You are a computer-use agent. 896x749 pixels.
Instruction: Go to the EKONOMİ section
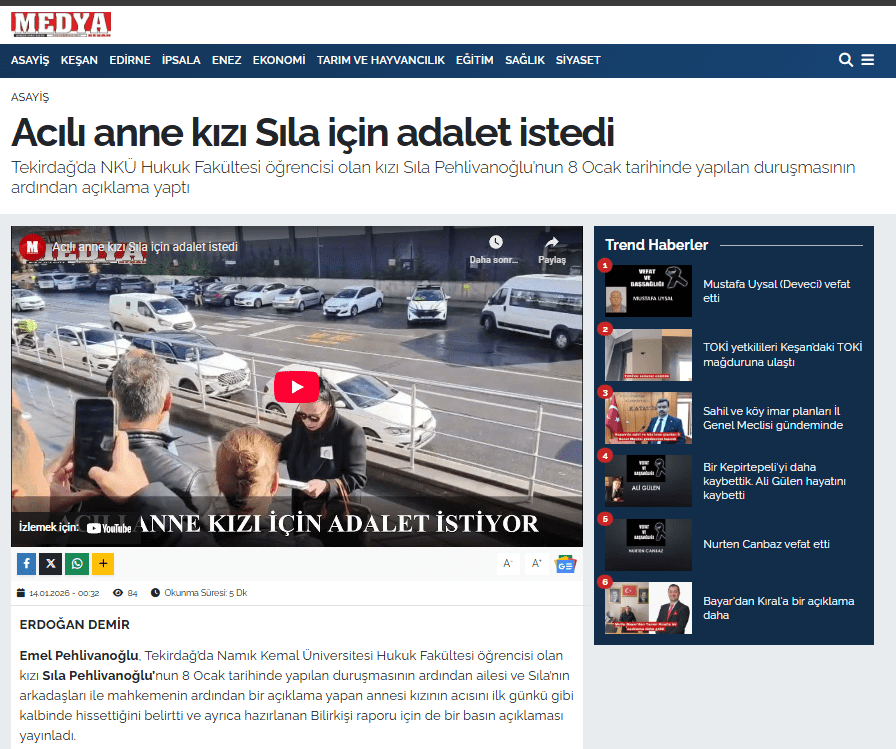[279, 60]
